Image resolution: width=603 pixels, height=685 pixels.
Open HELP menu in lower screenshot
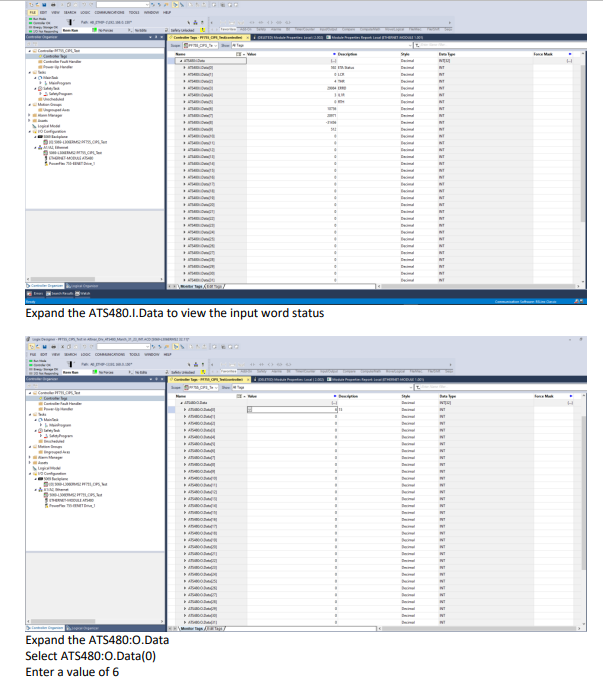coord(167,355)
